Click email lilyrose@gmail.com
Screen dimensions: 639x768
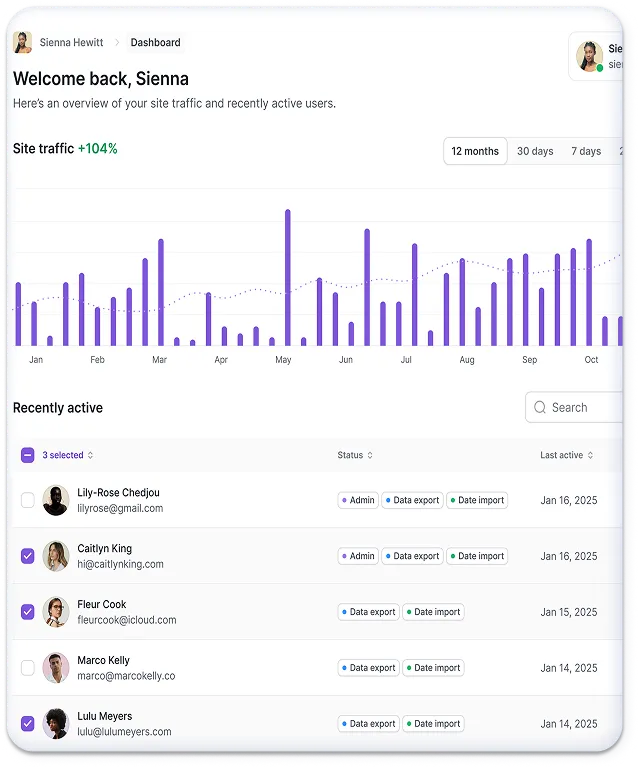[x=120, y=508]
